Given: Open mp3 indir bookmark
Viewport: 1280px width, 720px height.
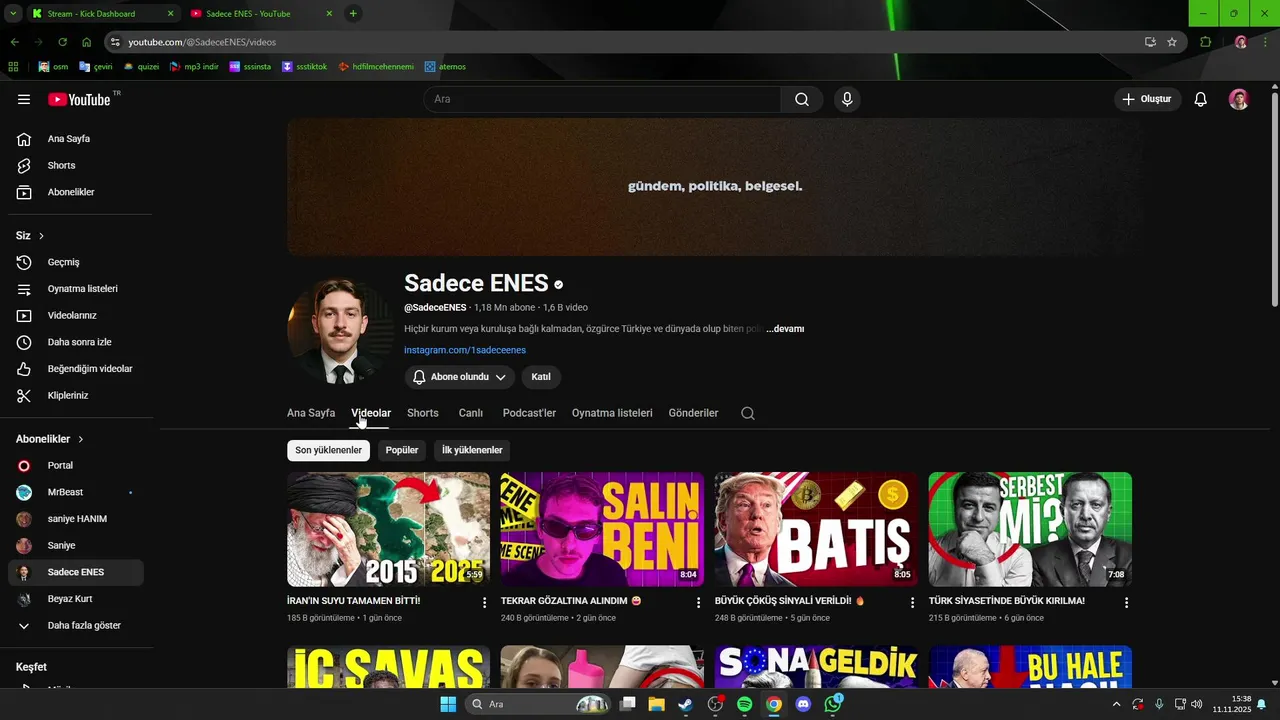Looking at the screenshot, I should pos(194,67).
